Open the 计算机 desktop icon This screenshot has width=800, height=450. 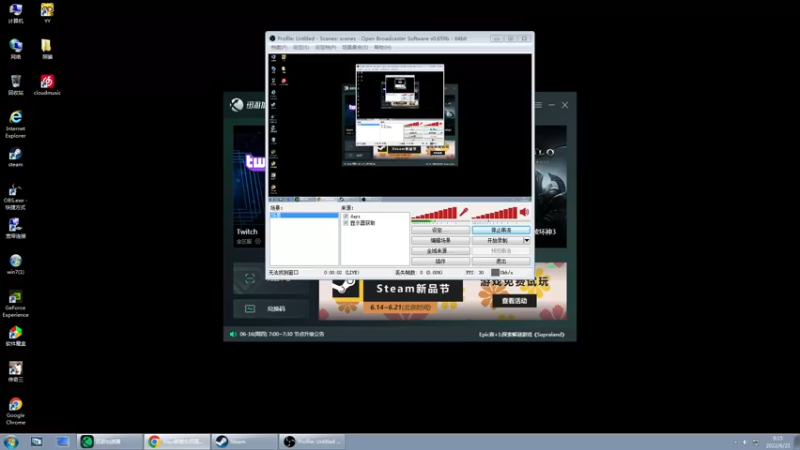click(x=15, y=14)
